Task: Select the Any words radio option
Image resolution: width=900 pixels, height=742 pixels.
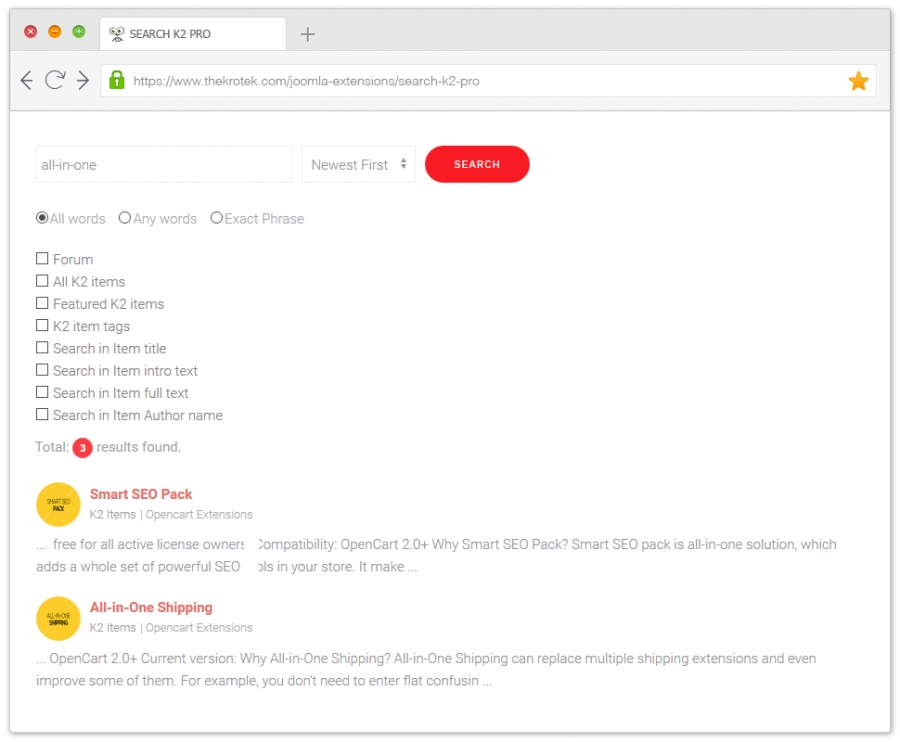Action: tap(125, 218)
